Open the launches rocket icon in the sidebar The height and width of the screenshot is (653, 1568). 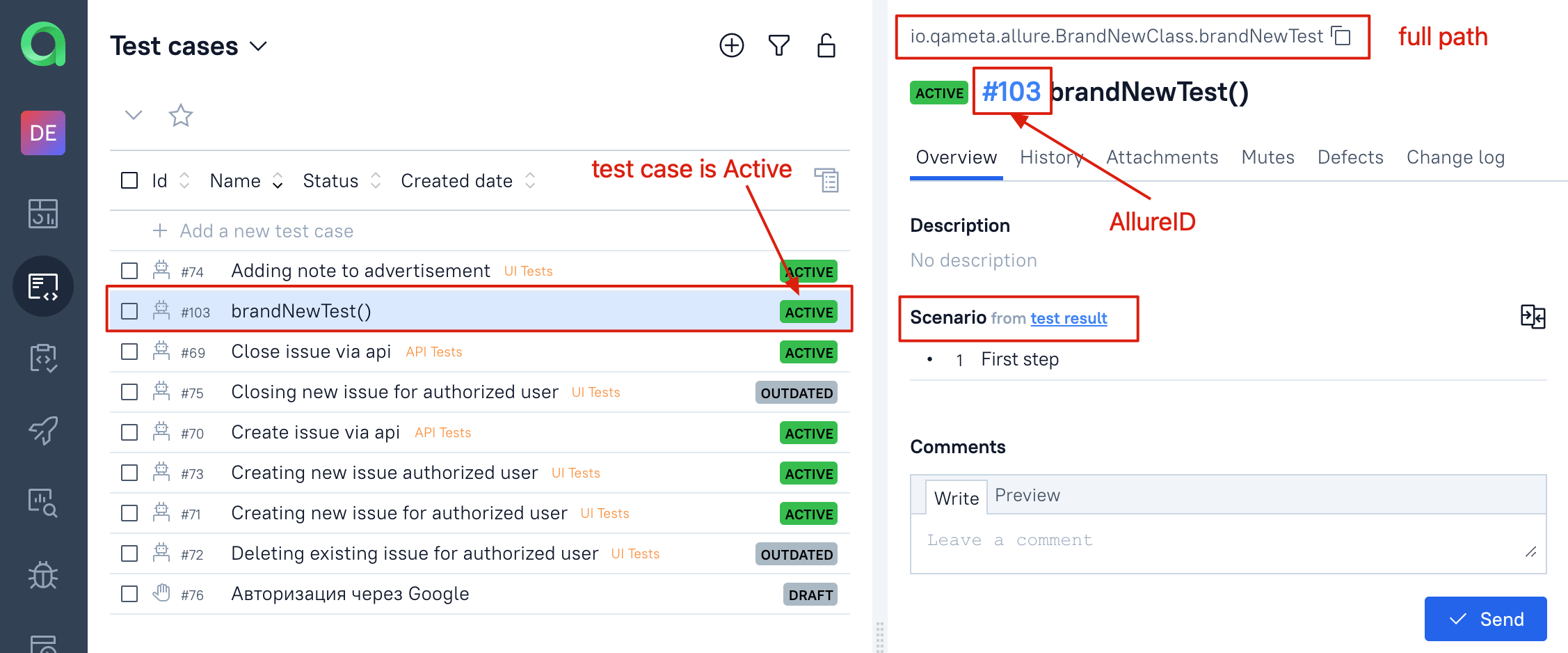pos(43,430)
